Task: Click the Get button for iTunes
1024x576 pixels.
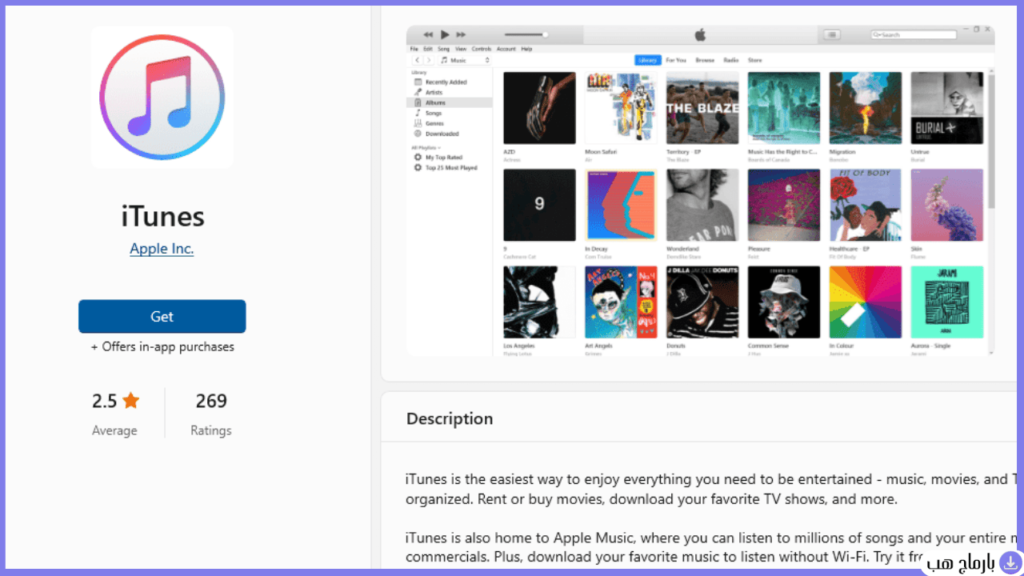Action: (162, 317)
